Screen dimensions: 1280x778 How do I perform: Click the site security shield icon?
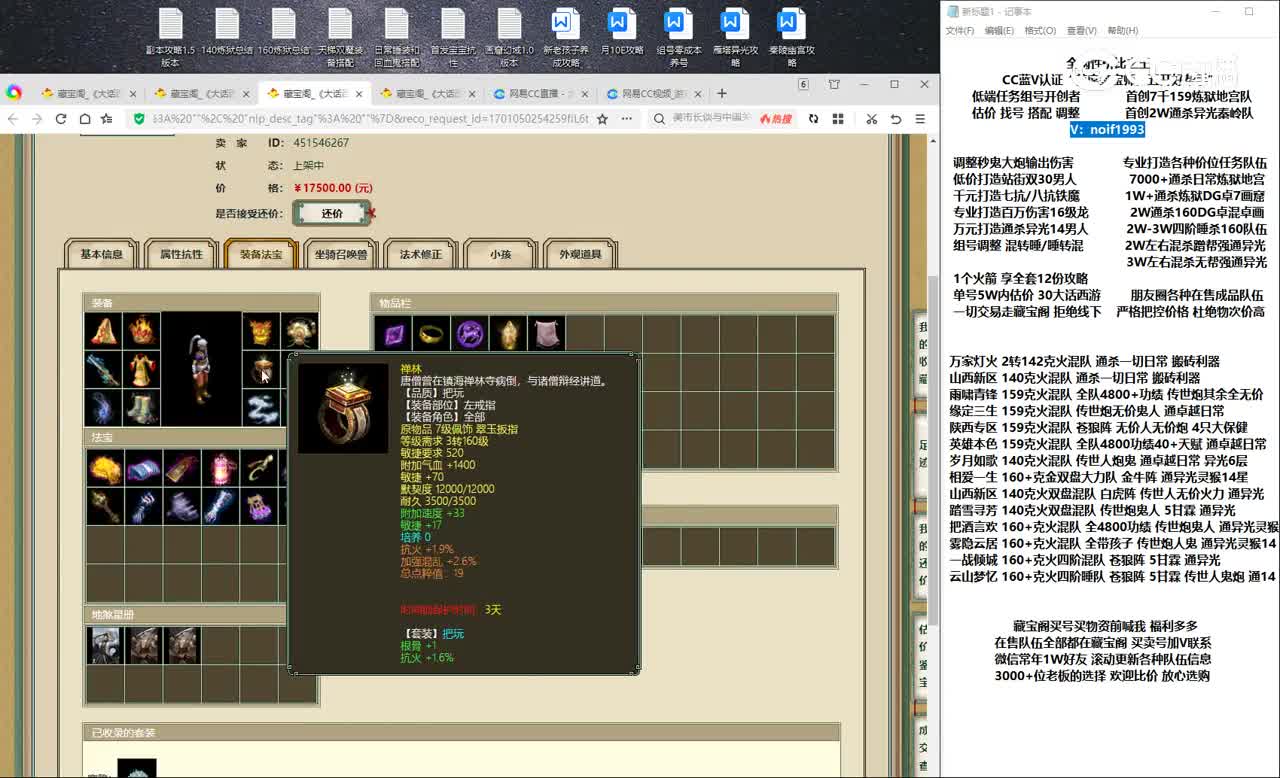tap(139, 119)
